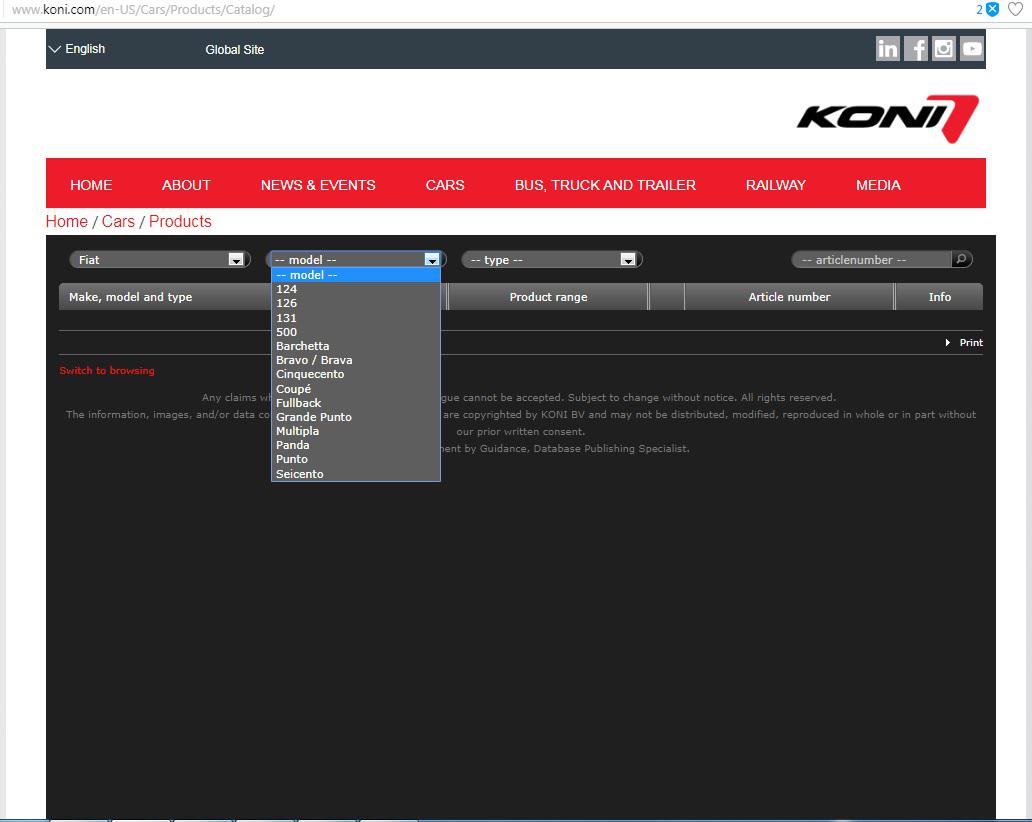Choose the '-- model --' placeholder option
This screenshot has height=822, width=1032.
355,275
